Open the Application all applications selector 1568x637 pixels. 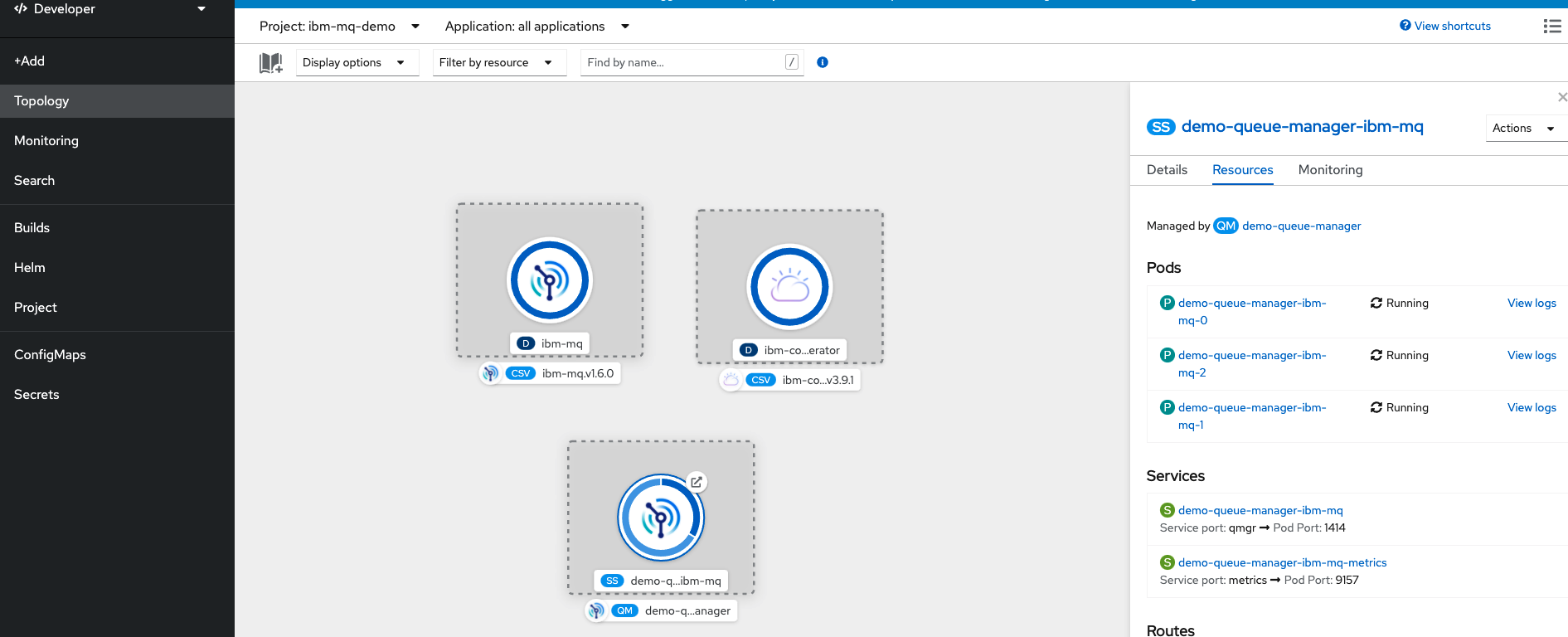(x=537, y=27)
